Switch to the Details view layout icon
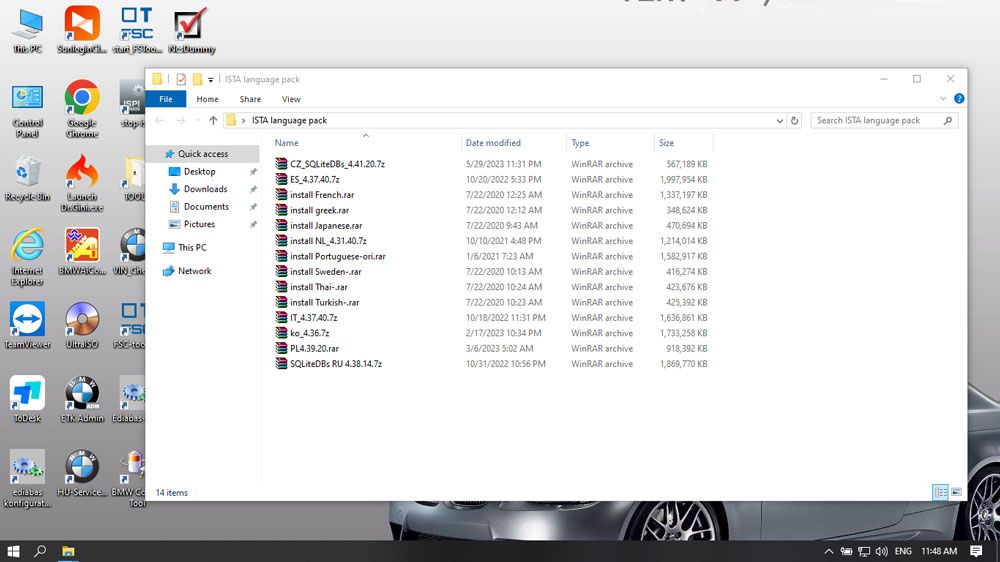 click(x=940, y=492)
